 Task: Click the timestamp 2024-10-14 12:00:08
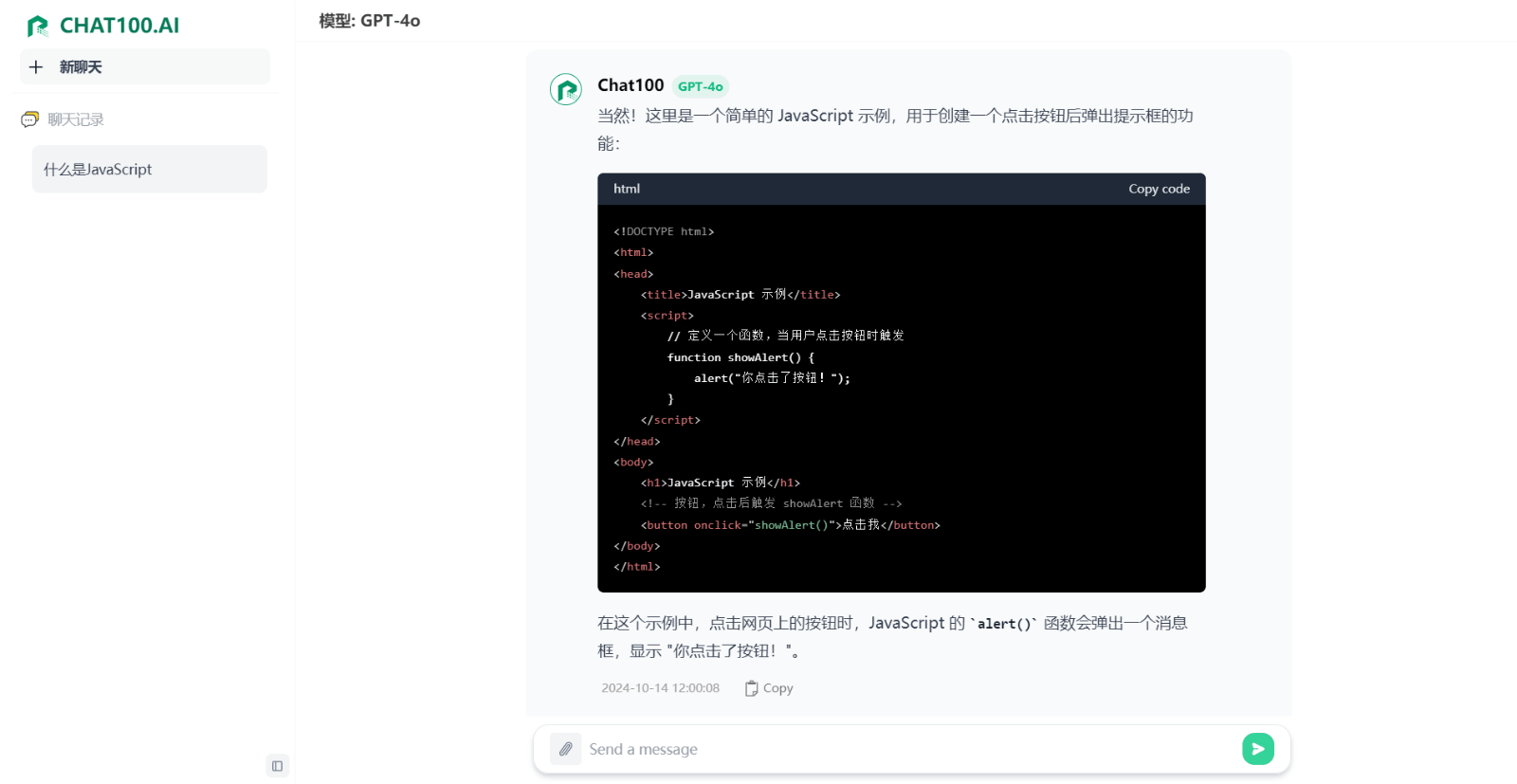click(x=660, y=688)
